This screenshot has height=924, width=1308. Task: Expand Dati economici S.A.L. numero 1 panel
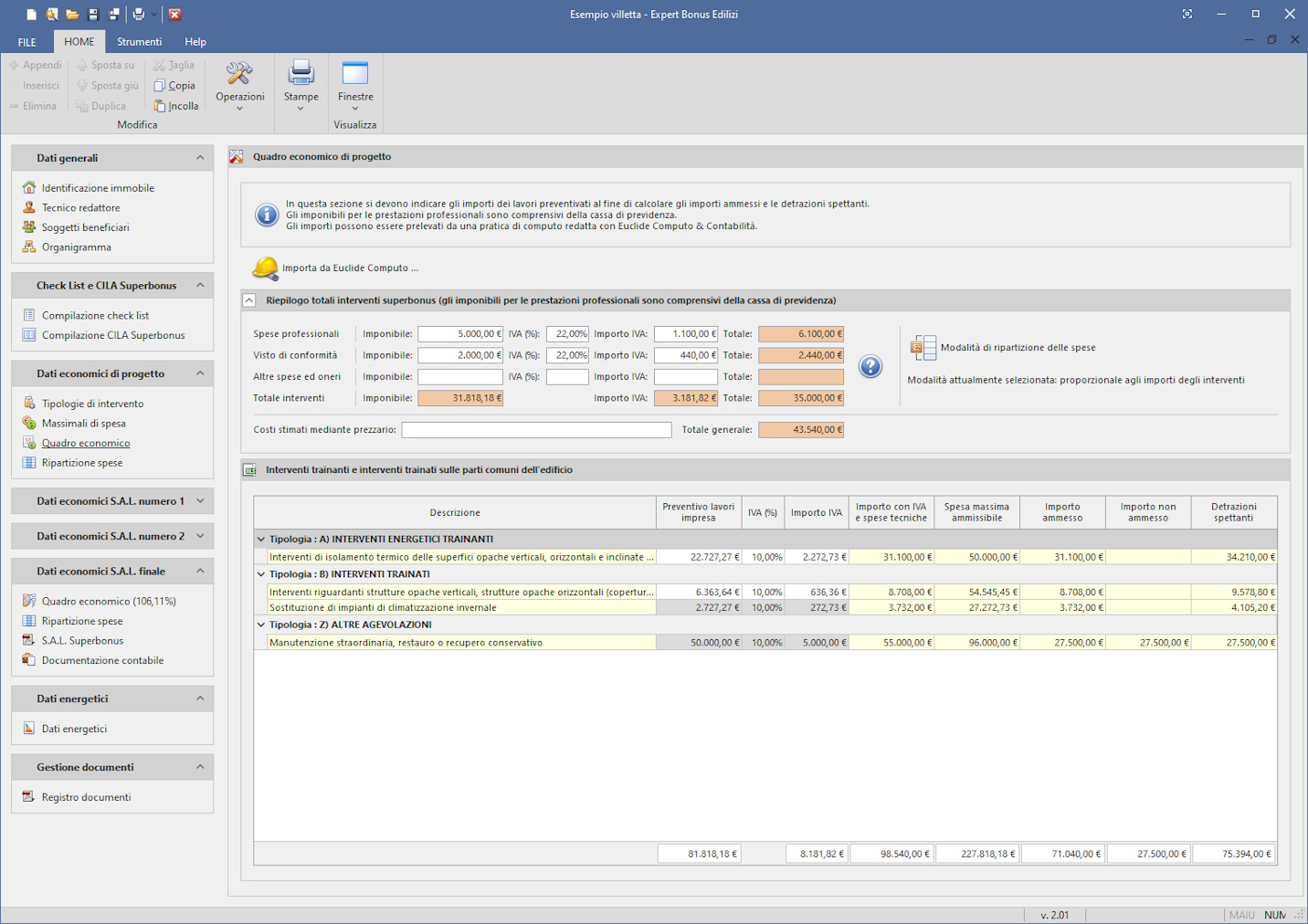(200, 501)
